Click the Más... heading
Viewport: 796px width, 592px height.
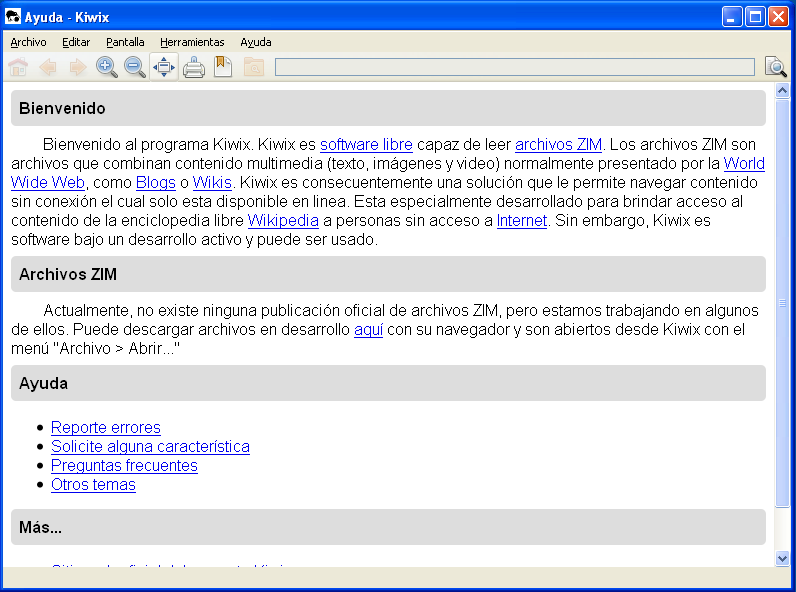pos(41,528)
